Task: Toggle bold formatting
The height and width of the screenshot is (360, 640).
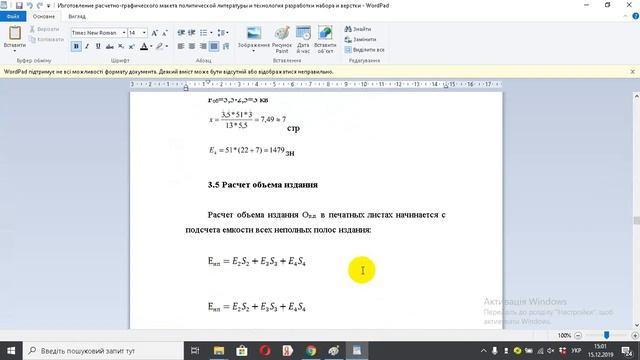Action: (76, 46)
